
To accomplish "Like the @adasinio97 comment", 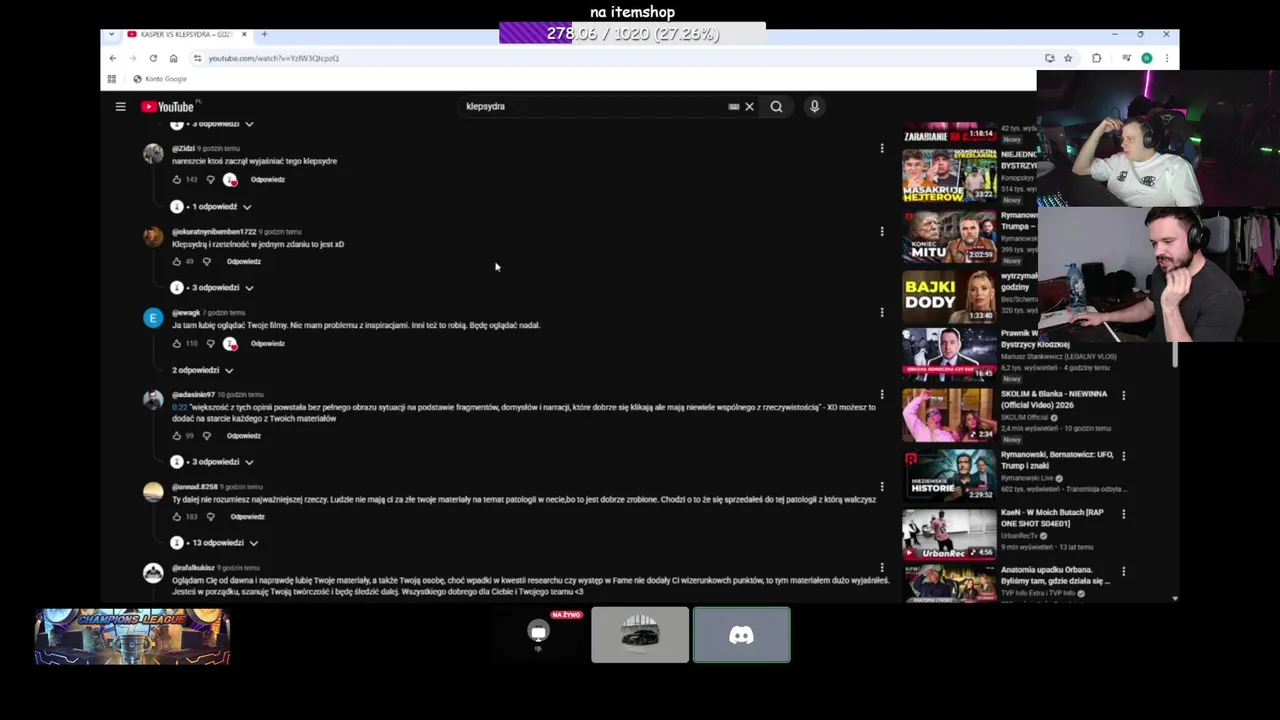I will pyautogui.click(x=177, y=436).
